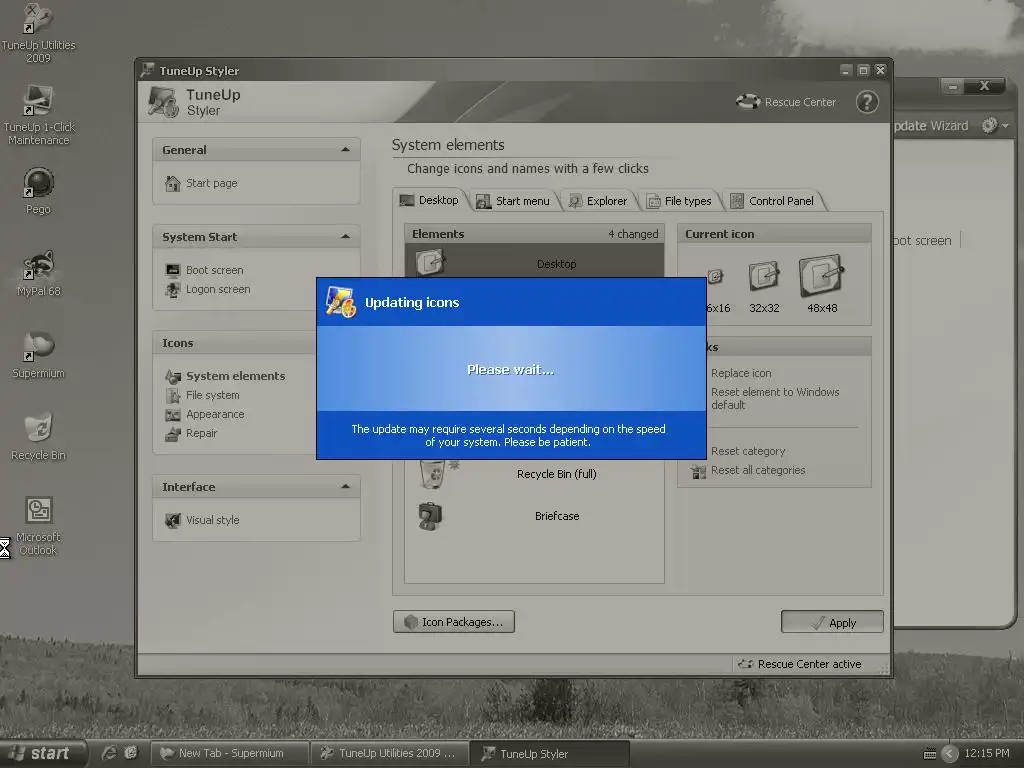Viewport: 1024px width, 768px height.
Task: Switch to TuneUp Utilities 2009 taskbar button
Action: (389, 753)
